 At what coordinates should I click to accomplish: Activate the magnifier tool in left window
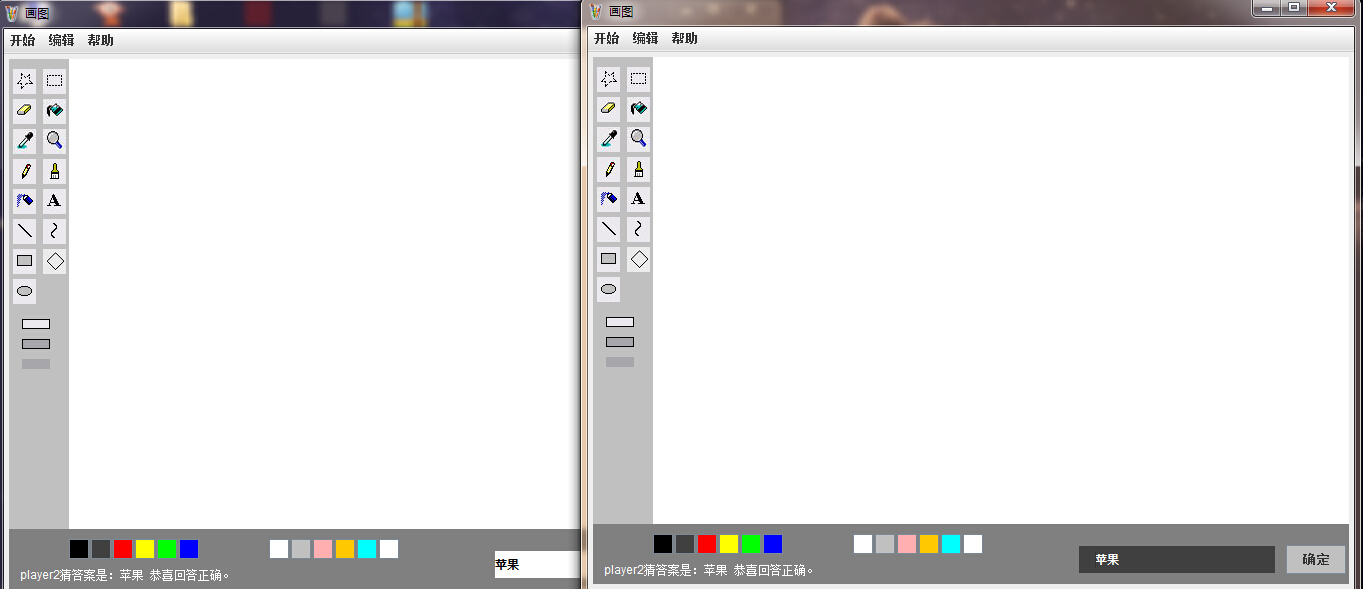[54, 141]
